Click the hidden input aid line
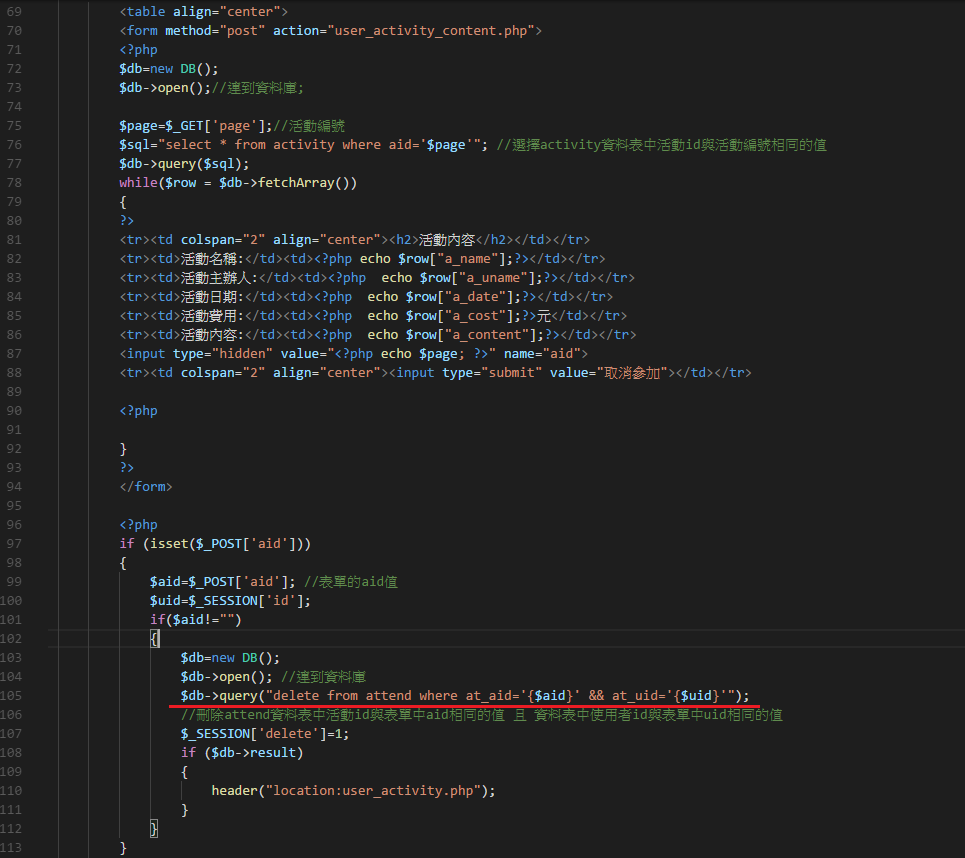The width and height of the screenshot is (965, 858). click(x=353, y=354)
